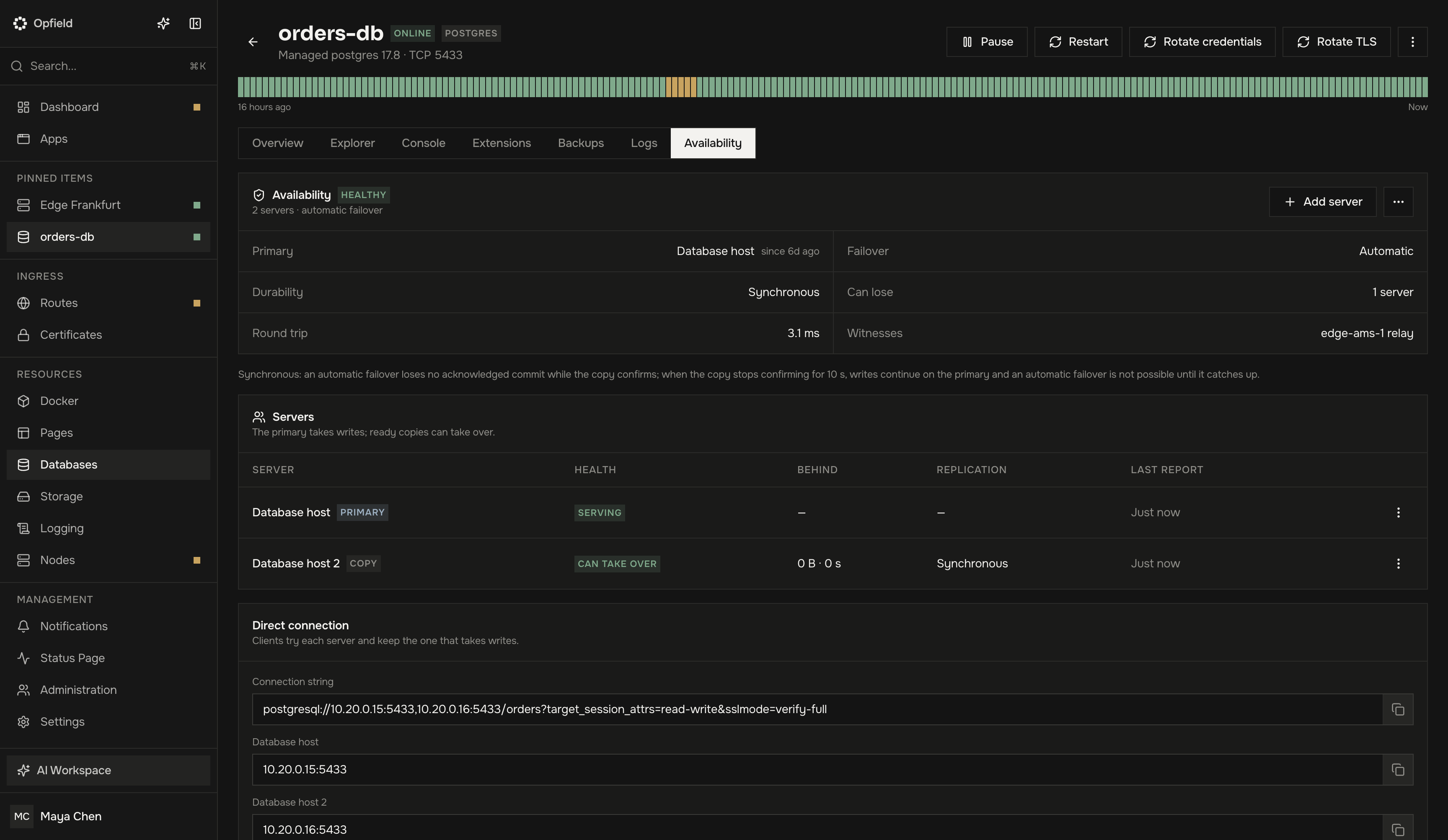Open the header more-options kebab menu
Image resolution: width=1448 pixels, height=840 pixels.
point(1412,42)
